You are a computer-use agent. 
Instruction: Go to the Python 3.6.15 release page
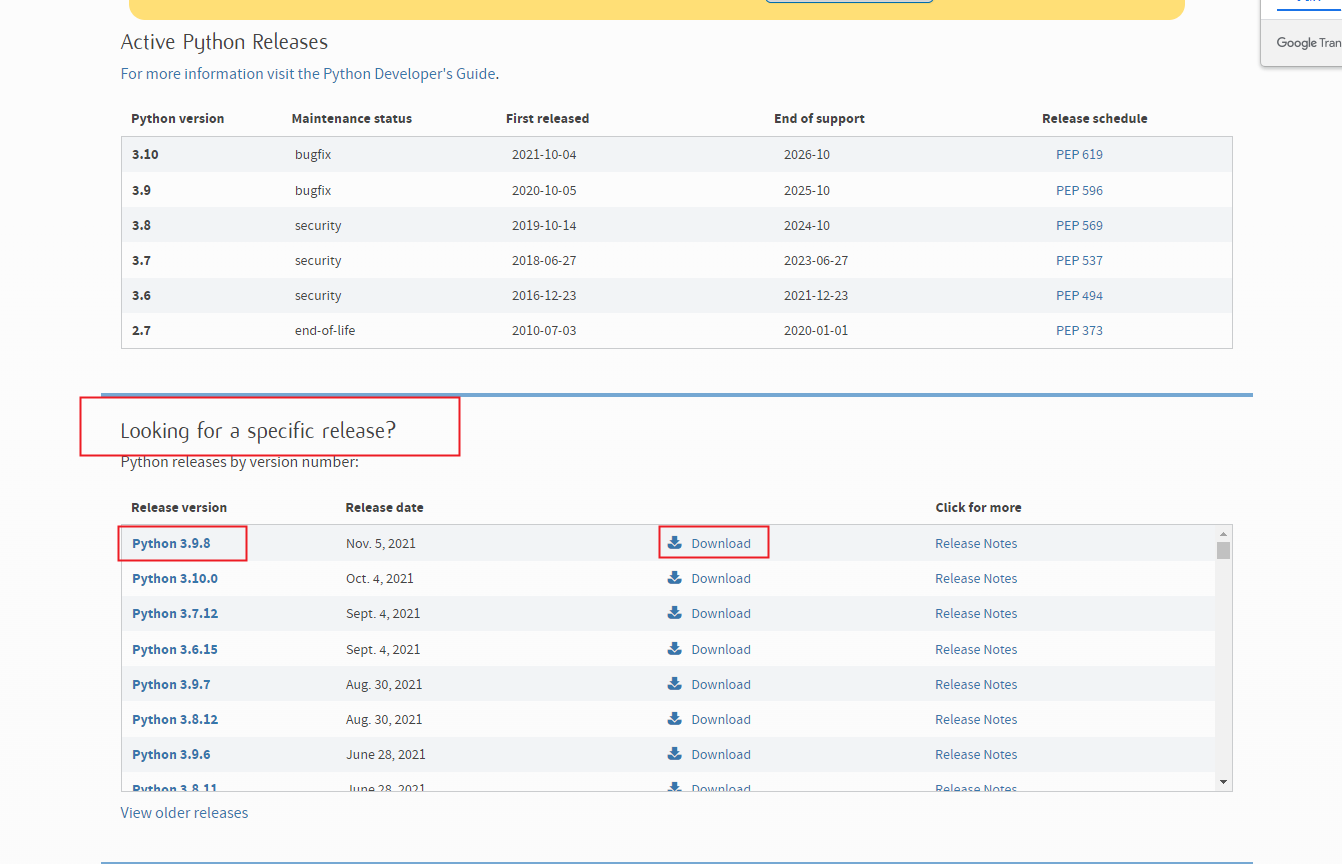pos(175,650)
